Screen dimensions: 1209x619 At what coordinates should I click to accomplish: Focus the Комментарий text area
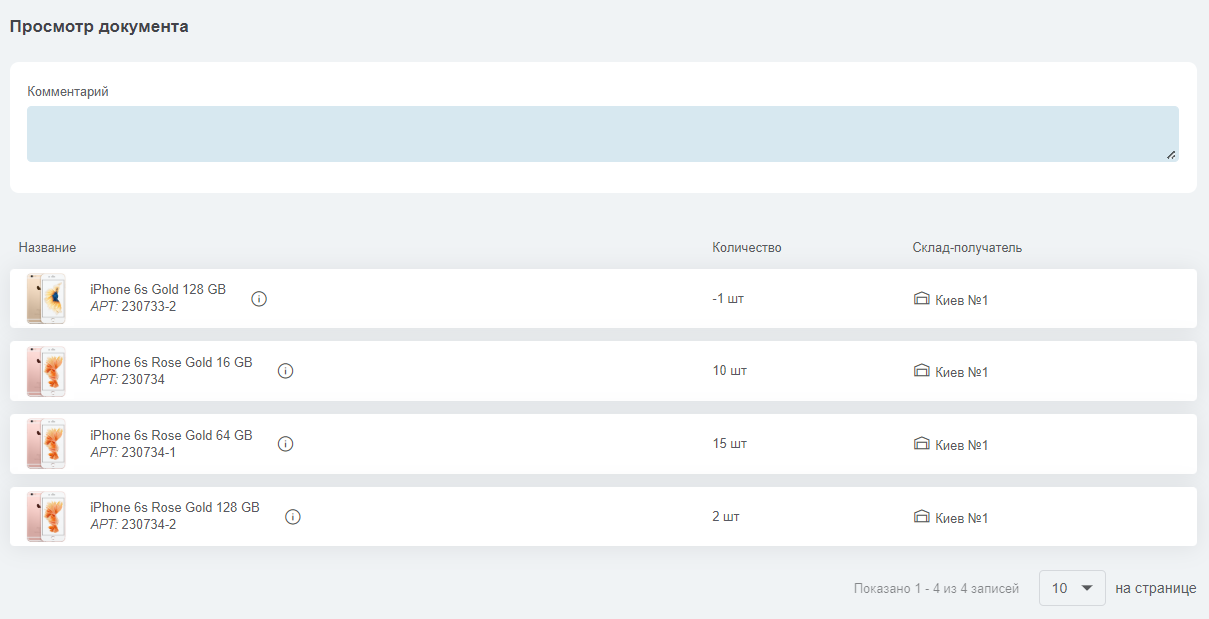pyautogui.click(x=603, y=134)
